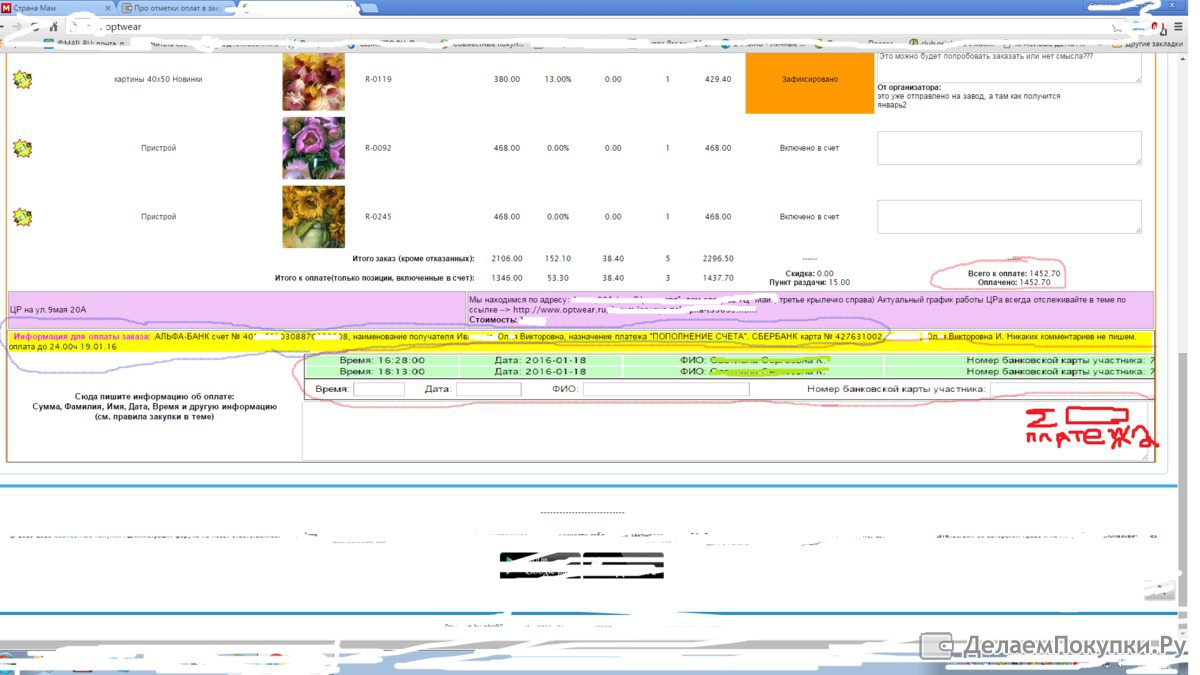1200x675 pixels.
Task: Click the R-0245 article code
Action: click(379, 217)
